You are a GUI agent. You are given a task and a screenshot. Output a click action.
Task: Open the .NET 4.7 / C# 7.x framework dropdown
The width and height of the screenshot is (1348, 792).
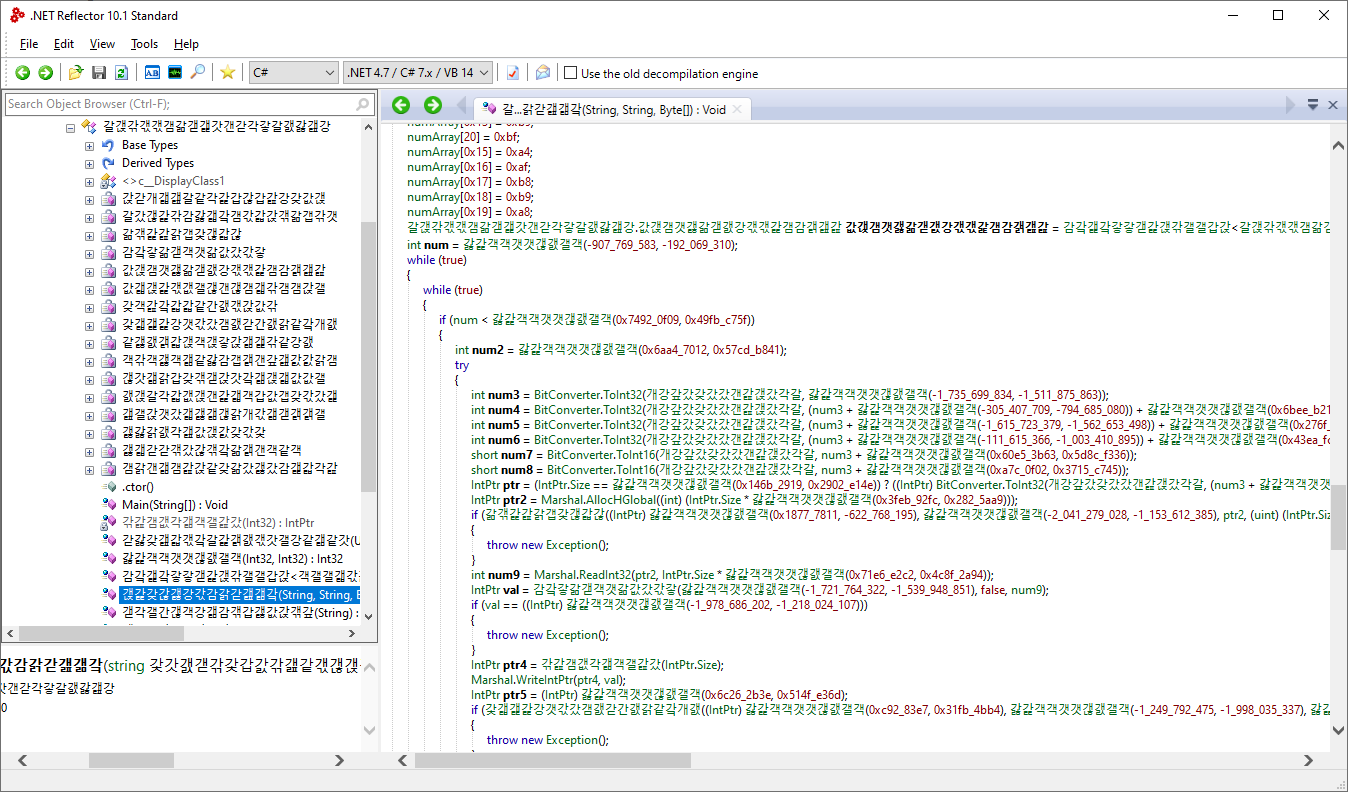(418, 73)
